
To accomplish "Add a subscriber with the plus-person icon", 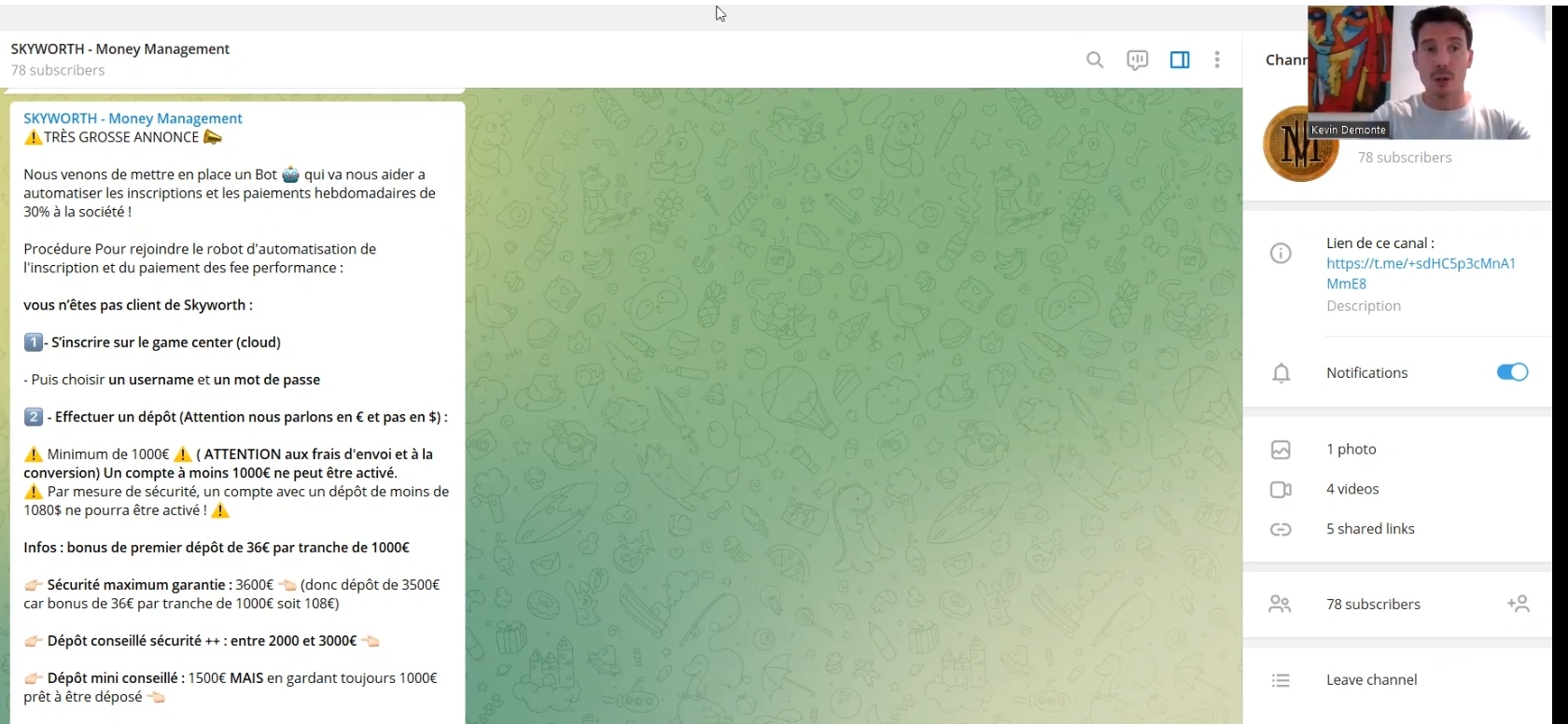I will click(1519, 605).
